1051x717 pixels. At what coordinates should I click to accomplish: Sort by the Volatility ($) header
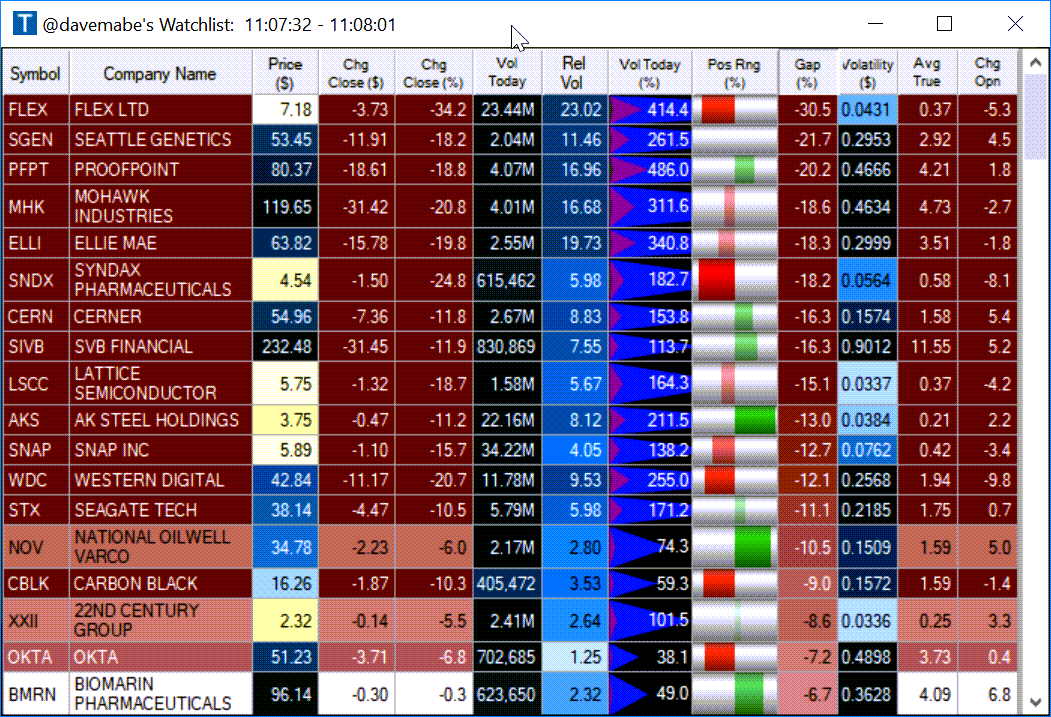point(867,73)
